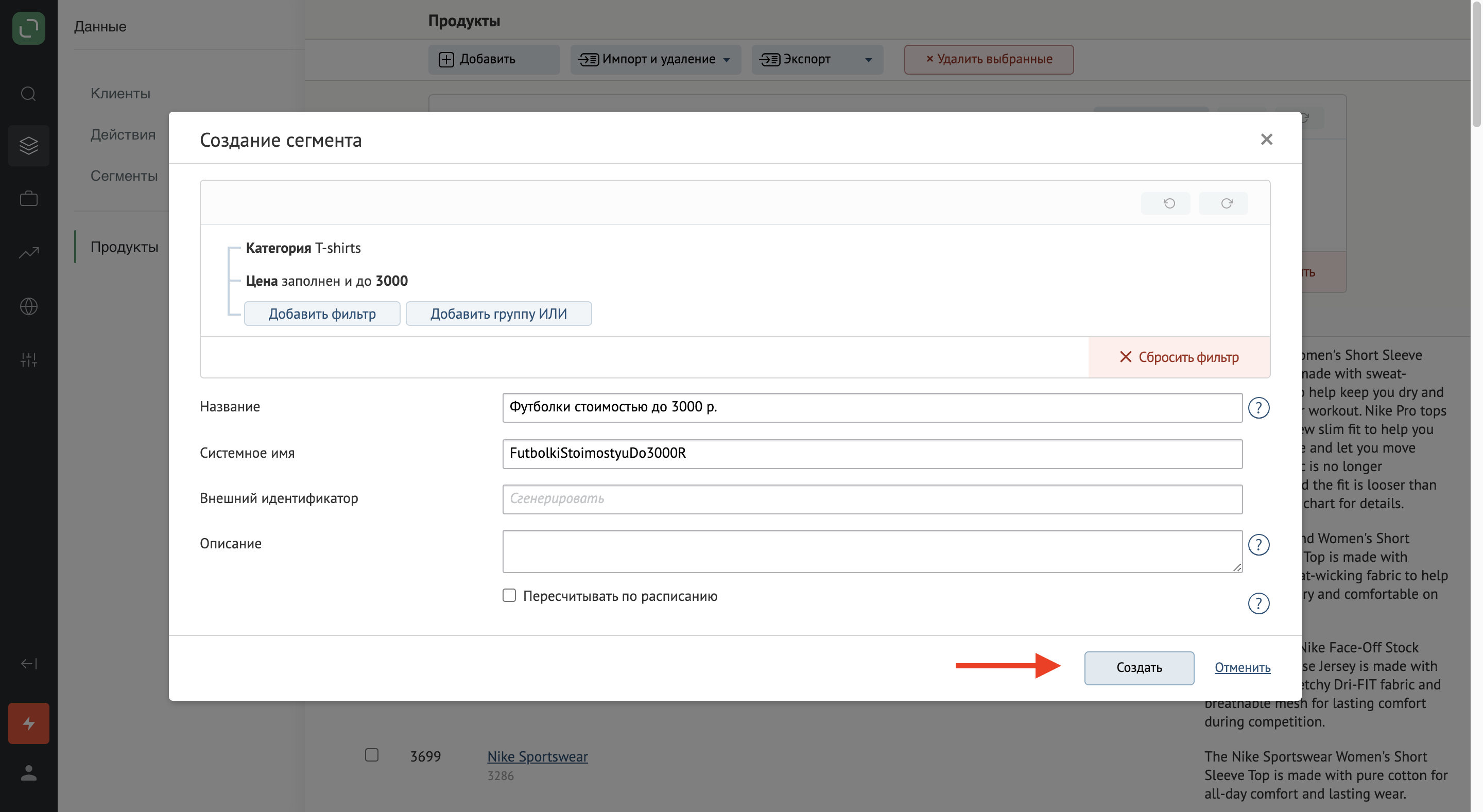Open the search icon in the sidebar
The height and width of the screenshot is (812, 1483).
click(28, 93)
